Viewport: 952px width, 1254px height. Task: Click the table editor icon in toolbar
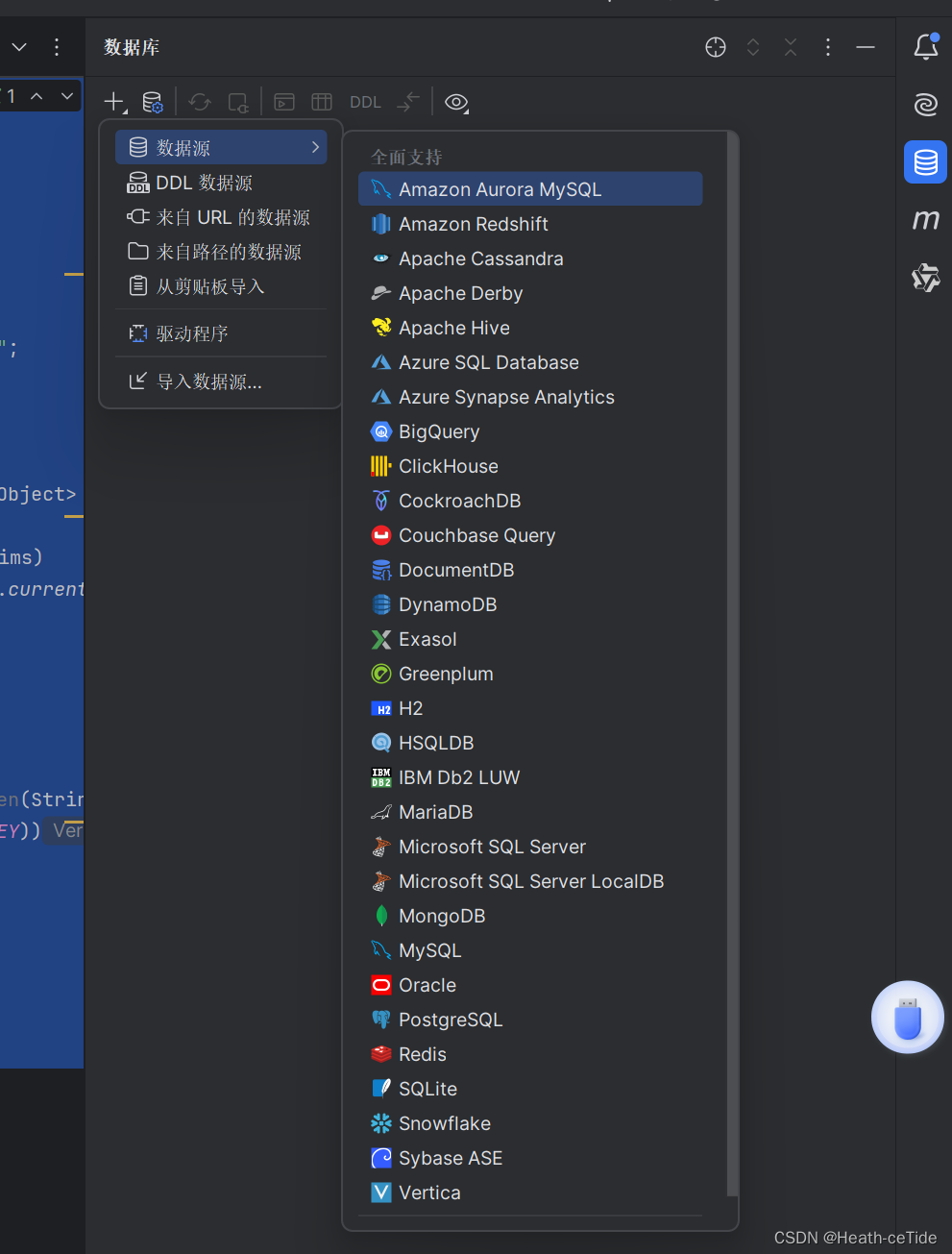click(322, 102)
